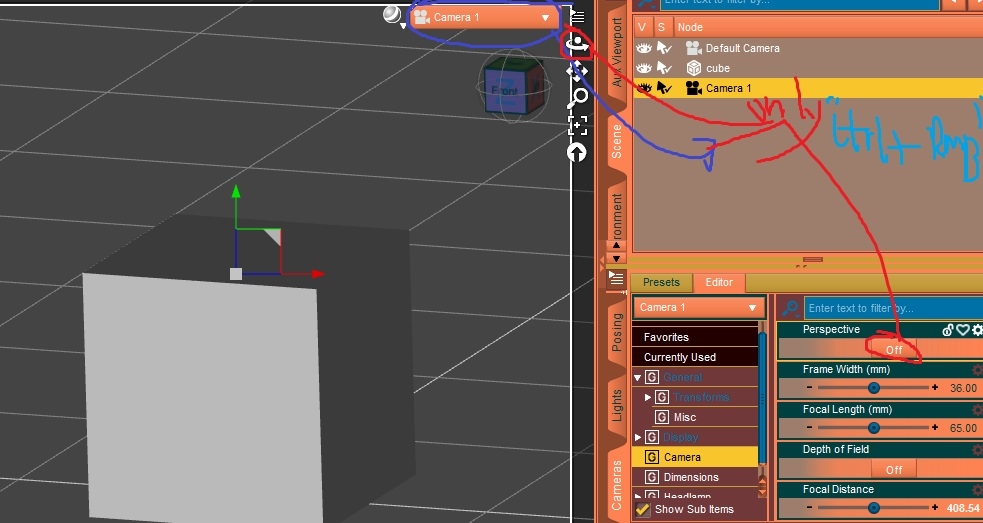
Task: Click the Focal Length value 65.00
Action: [x=963, y=428]
